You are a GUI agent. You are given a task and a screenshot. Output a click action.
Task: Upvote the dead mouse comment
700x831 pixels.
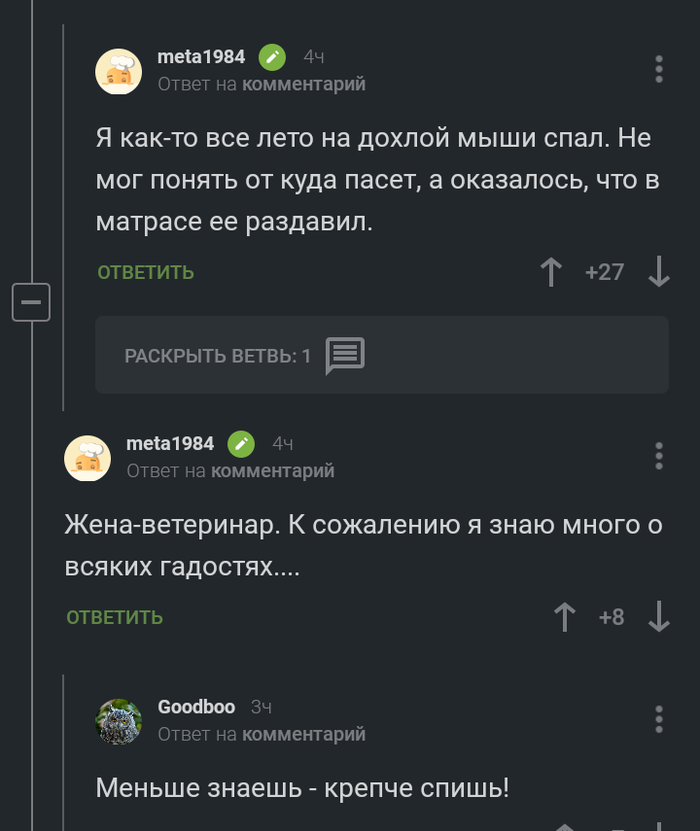[x=551, y=271]
